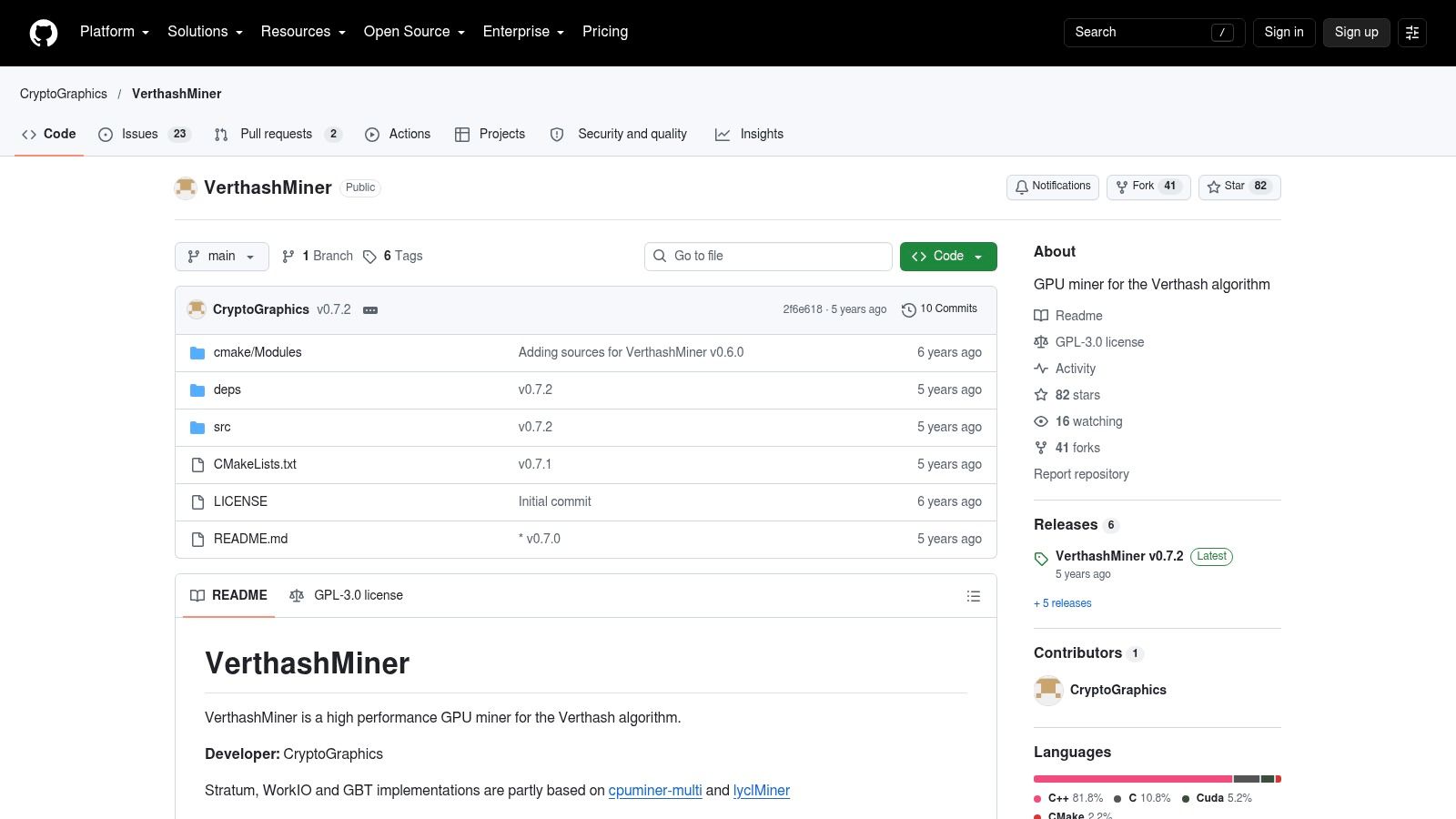Click the C++ segment of language bar

pyautogui.click(x=1133, y=779)
